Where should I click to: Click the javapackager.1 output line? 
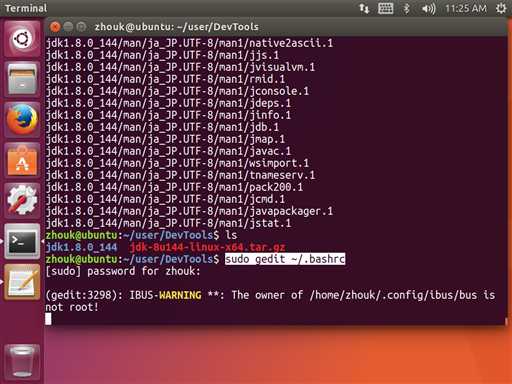tap(189, 211)
